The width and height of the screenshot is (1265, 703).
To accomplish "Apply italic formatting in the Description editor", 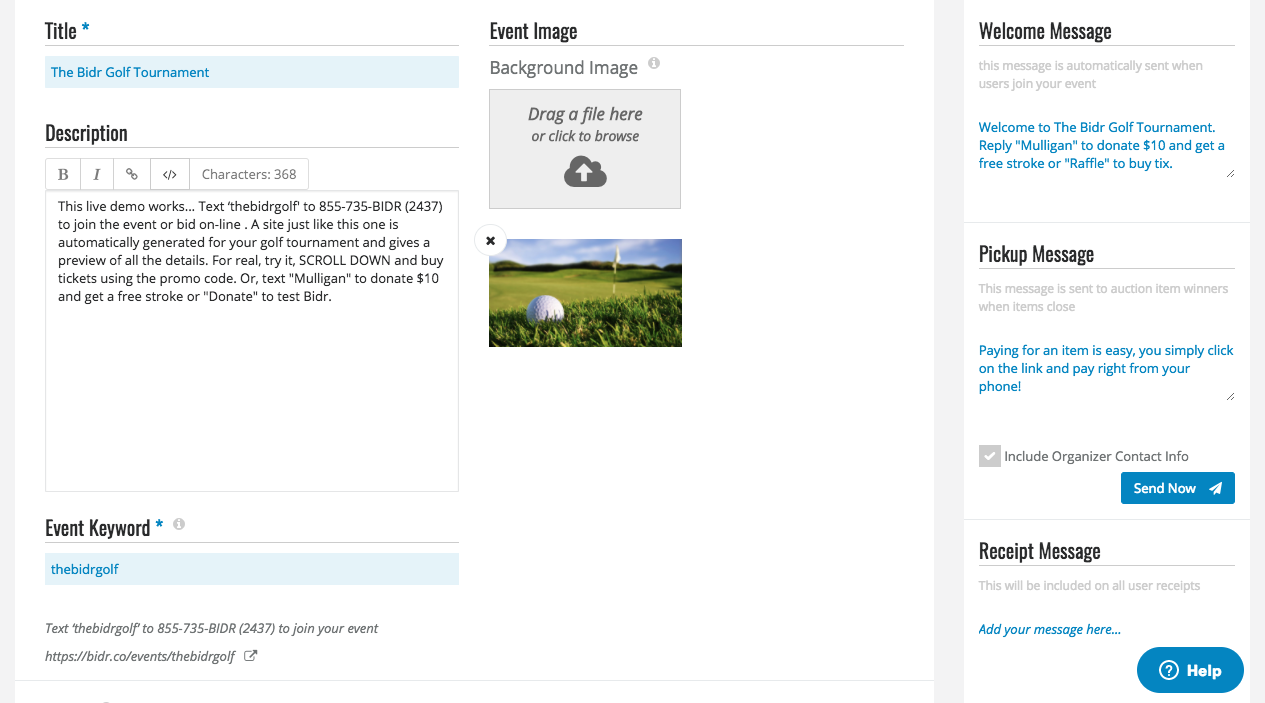I will click(96, 173).
